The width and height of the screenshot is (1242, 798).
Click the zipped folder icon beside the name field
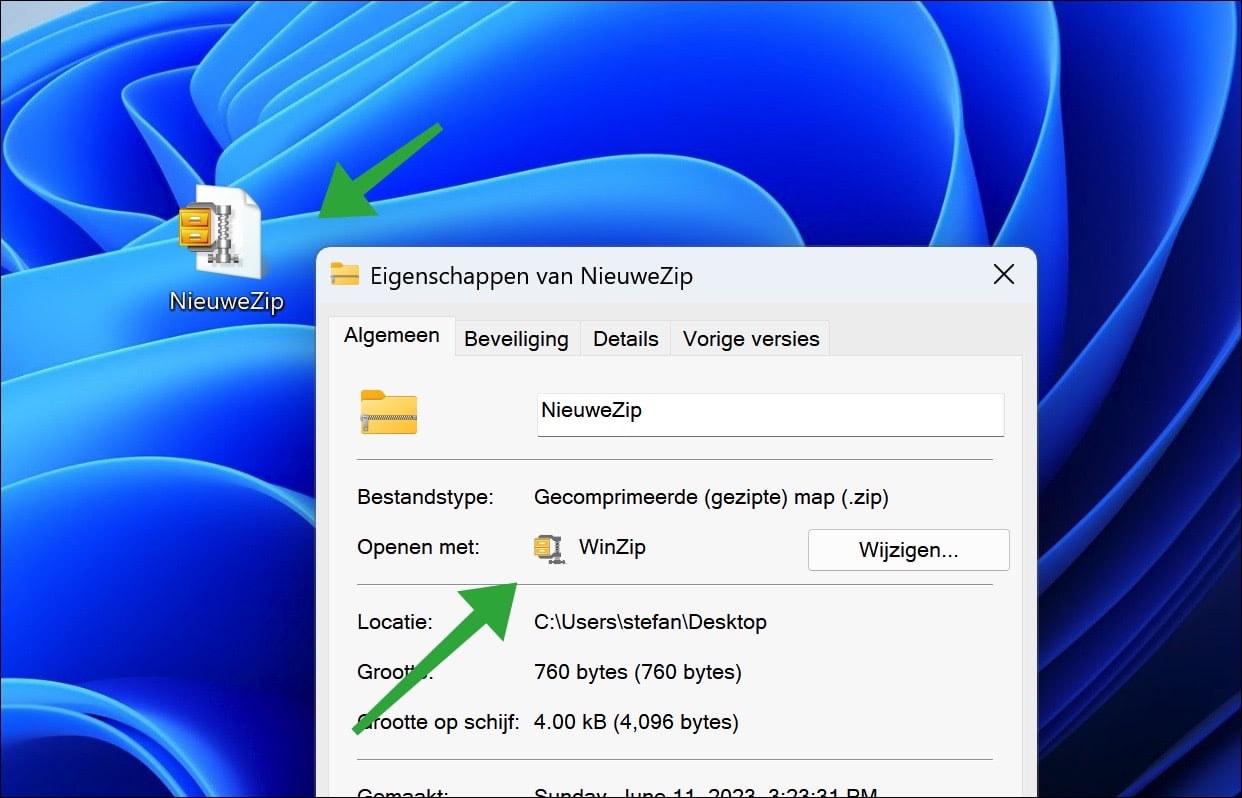(388, 412)
